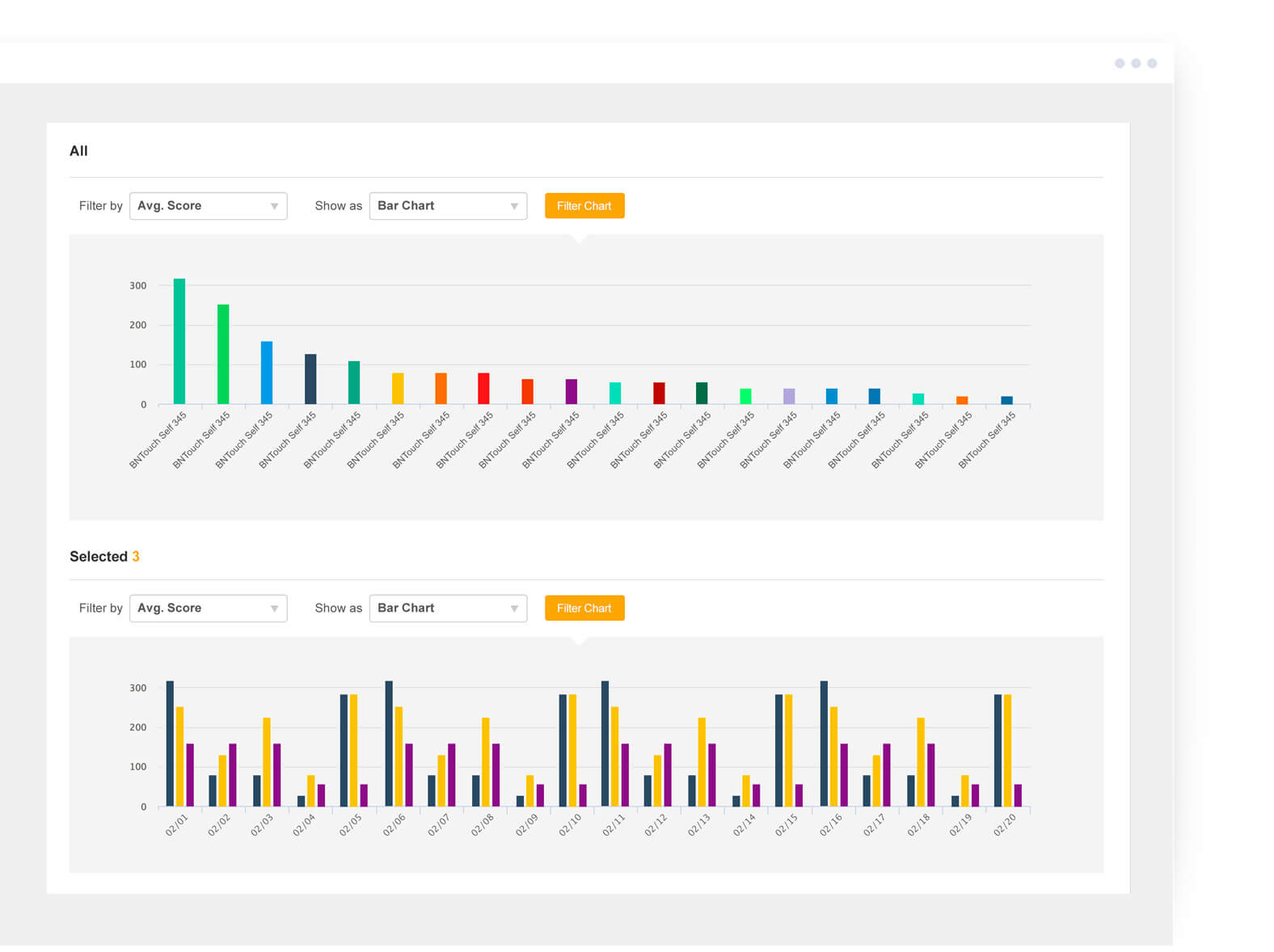Click the orange count next to Selected

click(136, 557)
